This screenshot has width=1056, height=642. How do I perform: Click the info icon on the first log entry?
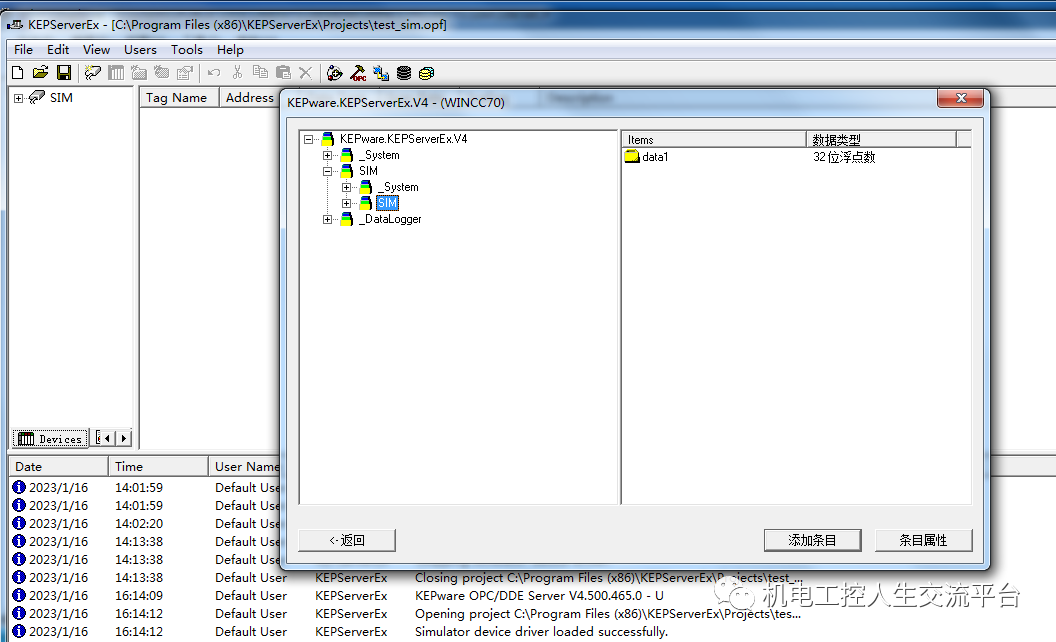tap(18, 487)
